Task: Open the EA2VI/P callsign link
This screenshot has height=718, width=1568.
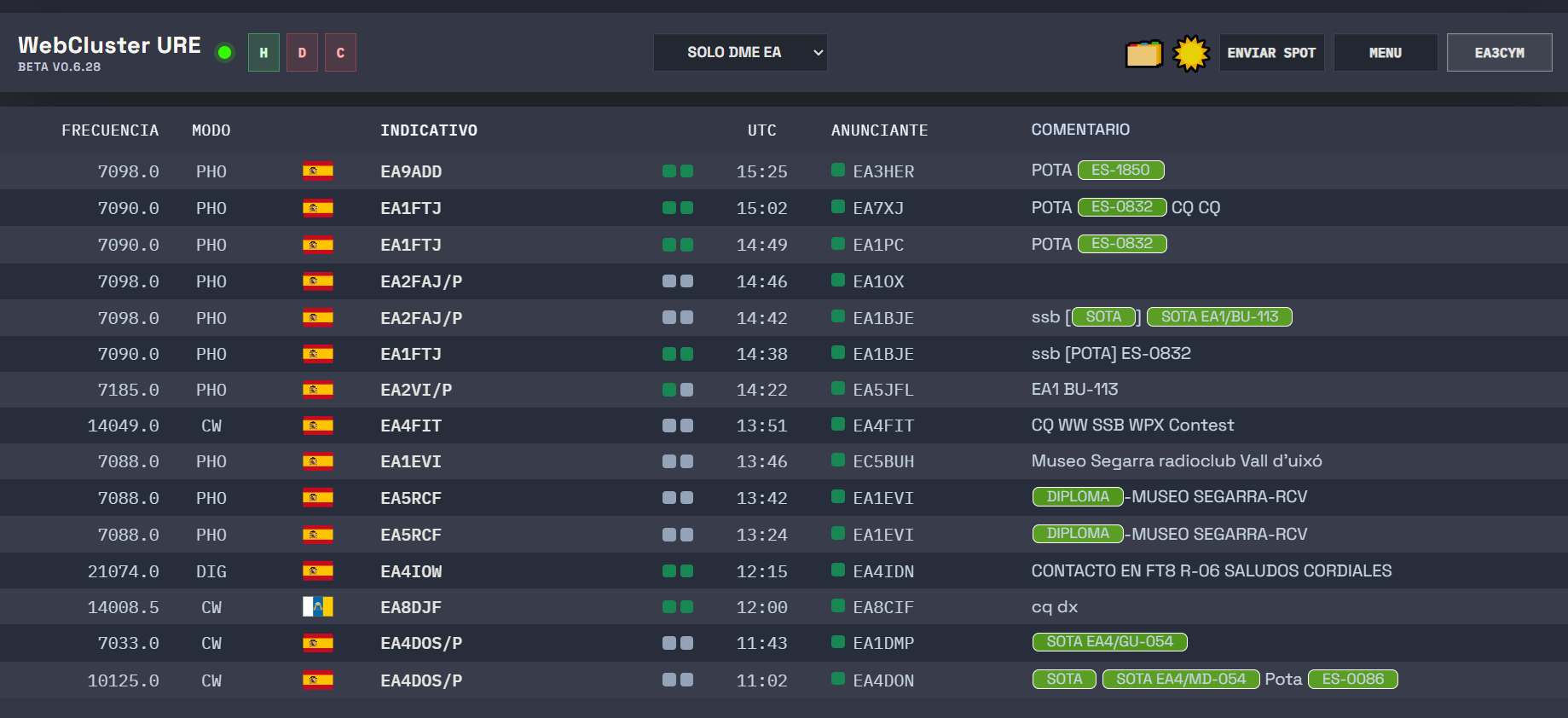Action: tap(416, 390)
